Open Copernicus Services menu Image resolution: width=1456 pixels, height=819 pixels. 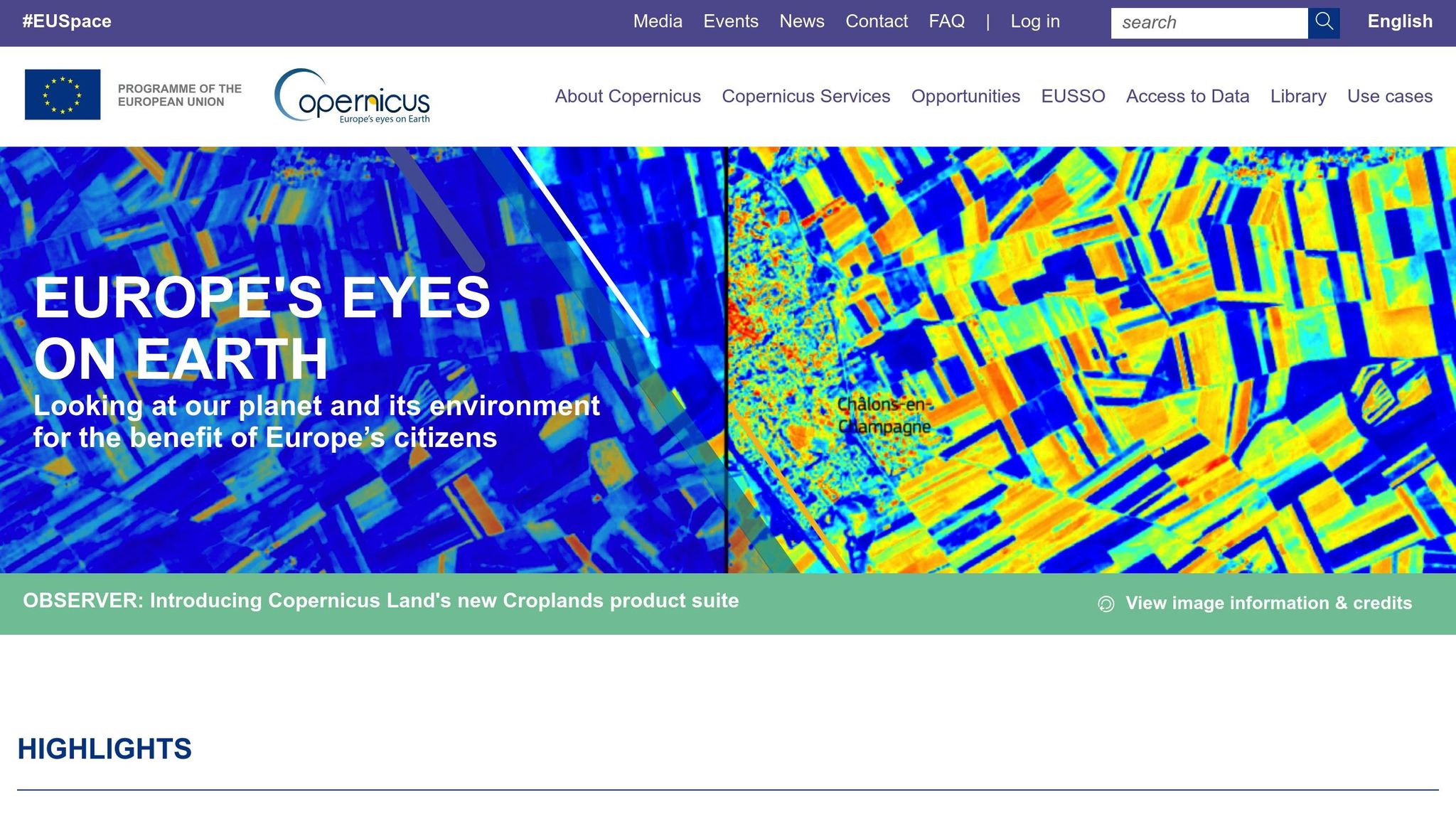806,96
